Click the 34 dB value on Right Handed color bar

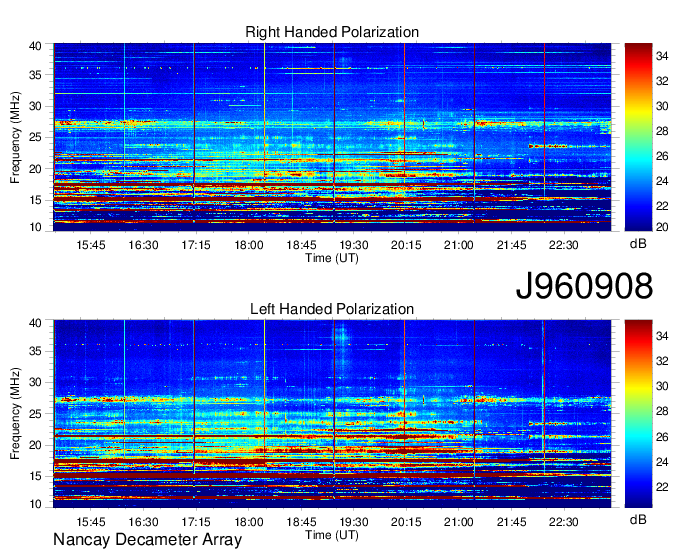pos(662,56)
